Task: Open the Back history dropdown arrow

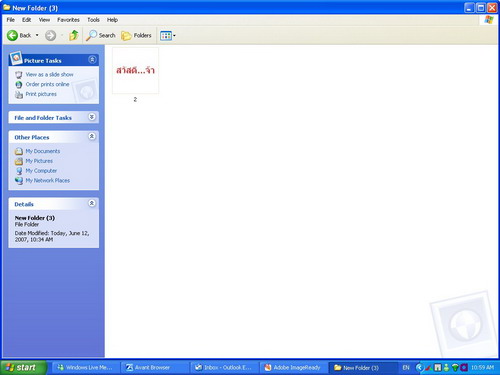Action: 37,35
